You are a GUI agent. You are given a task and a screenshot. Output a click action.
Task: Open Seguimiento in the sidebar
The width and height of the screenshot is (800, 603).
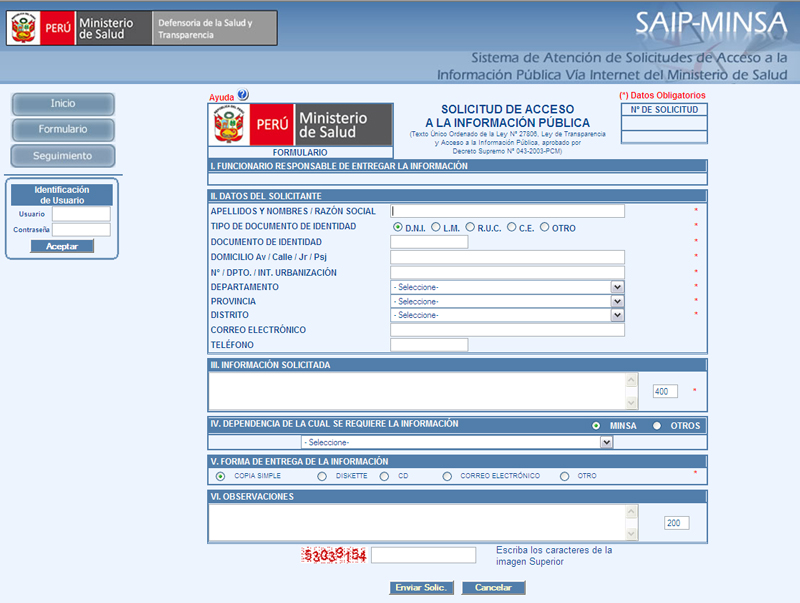[63, 156]
